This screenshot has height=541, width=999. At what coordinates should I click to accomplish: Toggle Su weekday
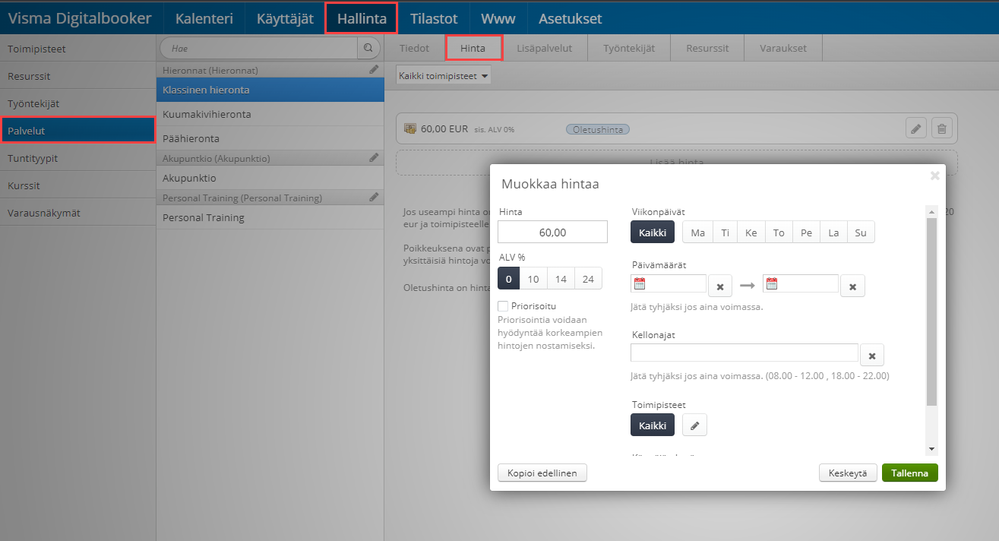tap(861, 232)
